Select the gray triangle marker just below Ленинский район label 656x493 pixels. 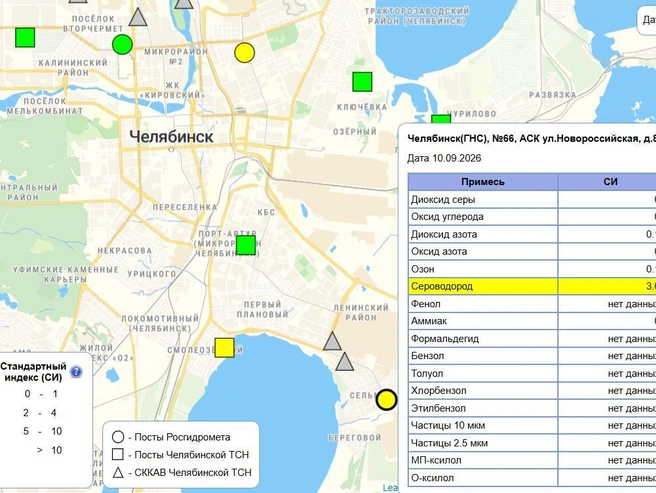(332, 342)
